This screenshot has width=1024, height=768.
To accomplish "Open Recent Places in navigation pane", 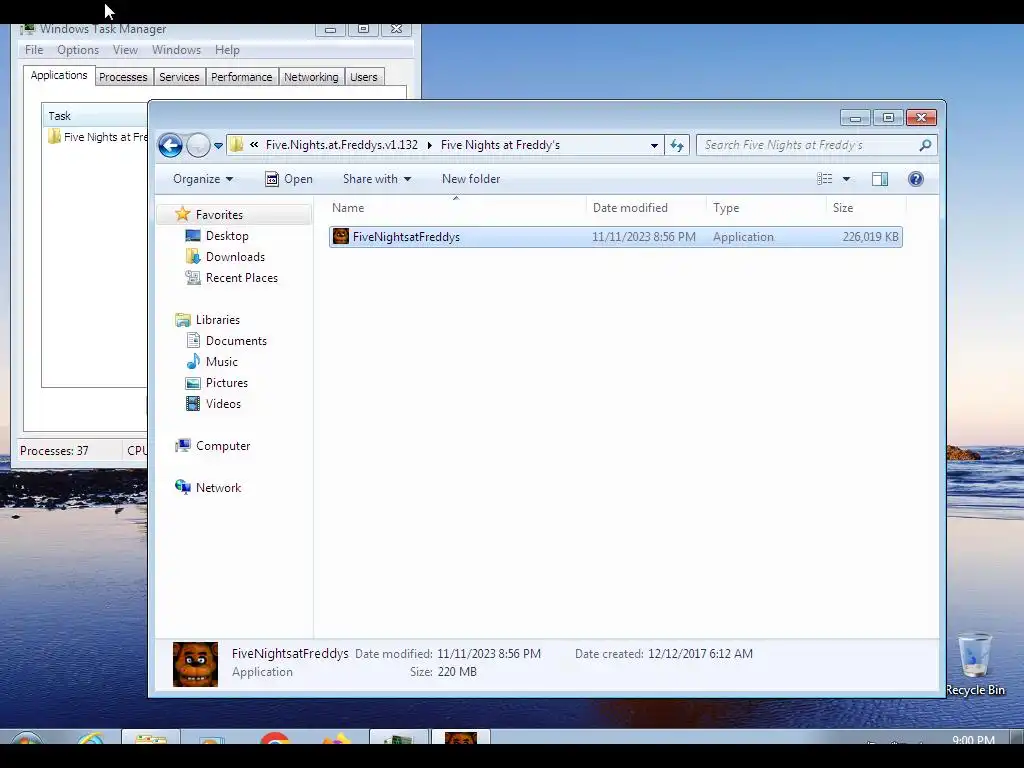I will (242, 278).
